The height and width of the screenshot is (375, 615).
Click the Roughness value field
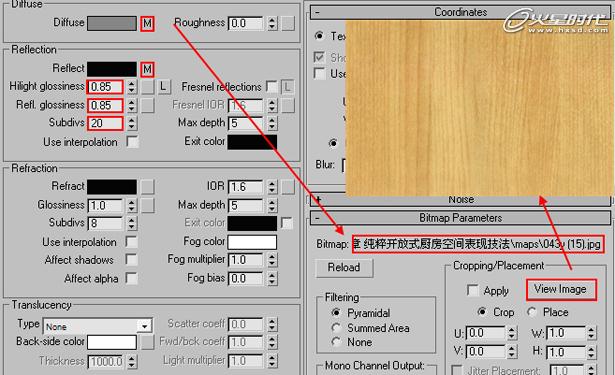coord(246,24)
